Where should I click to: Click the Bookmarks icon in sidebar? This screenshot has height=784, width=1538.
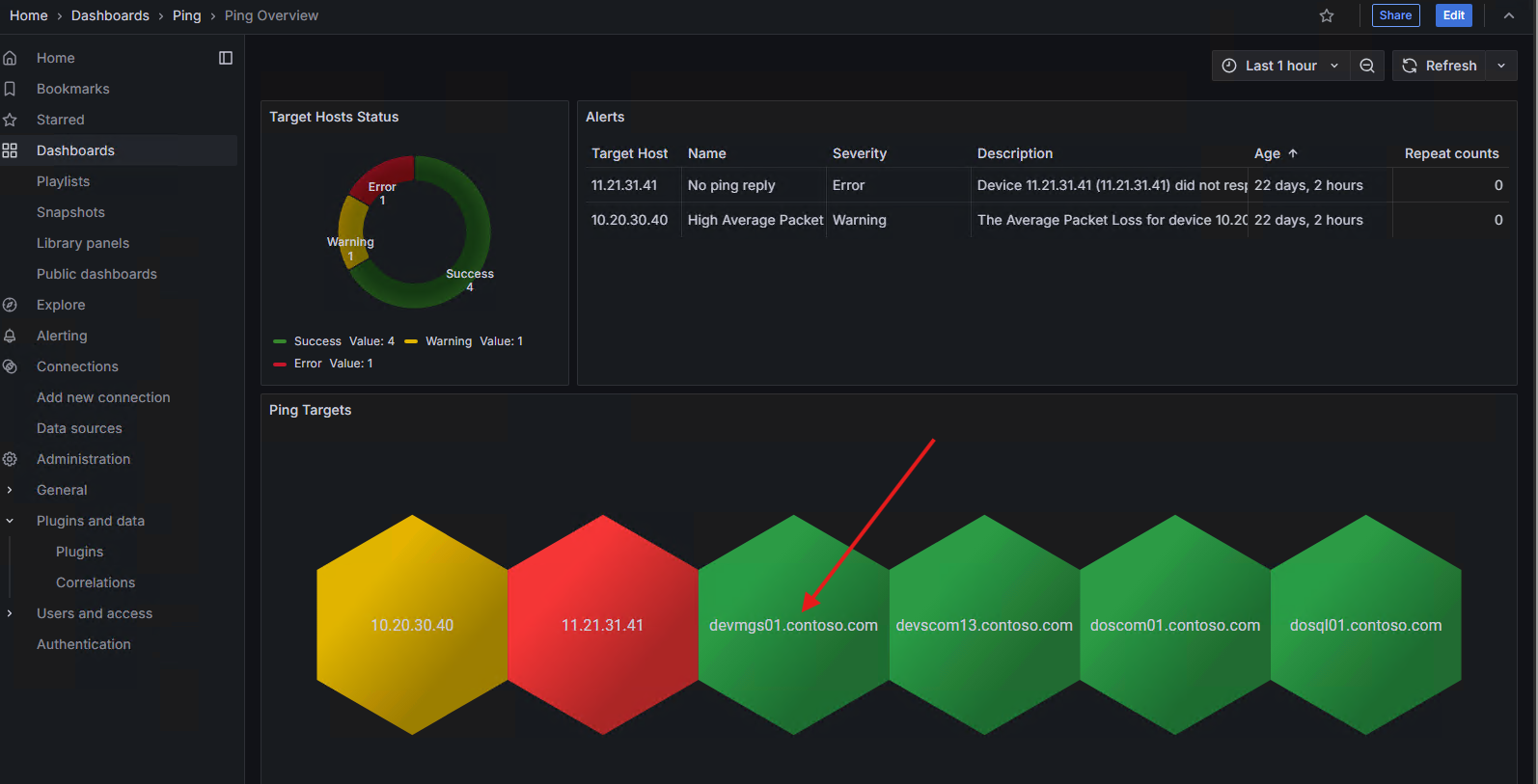coord(11,89)
